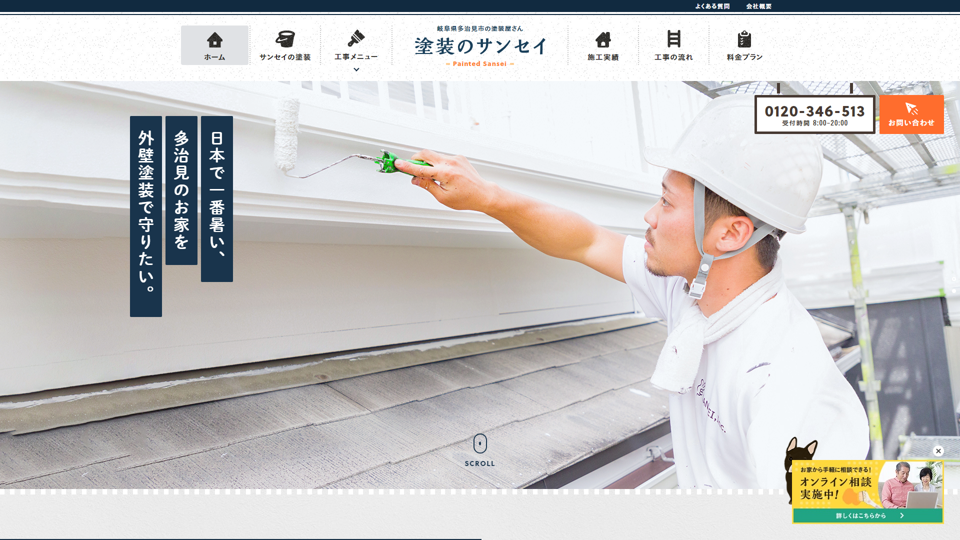Open サンセイの塗装 paint bucket icon
Viewport: 960px width, 540px height.
[x=285, y=39]
